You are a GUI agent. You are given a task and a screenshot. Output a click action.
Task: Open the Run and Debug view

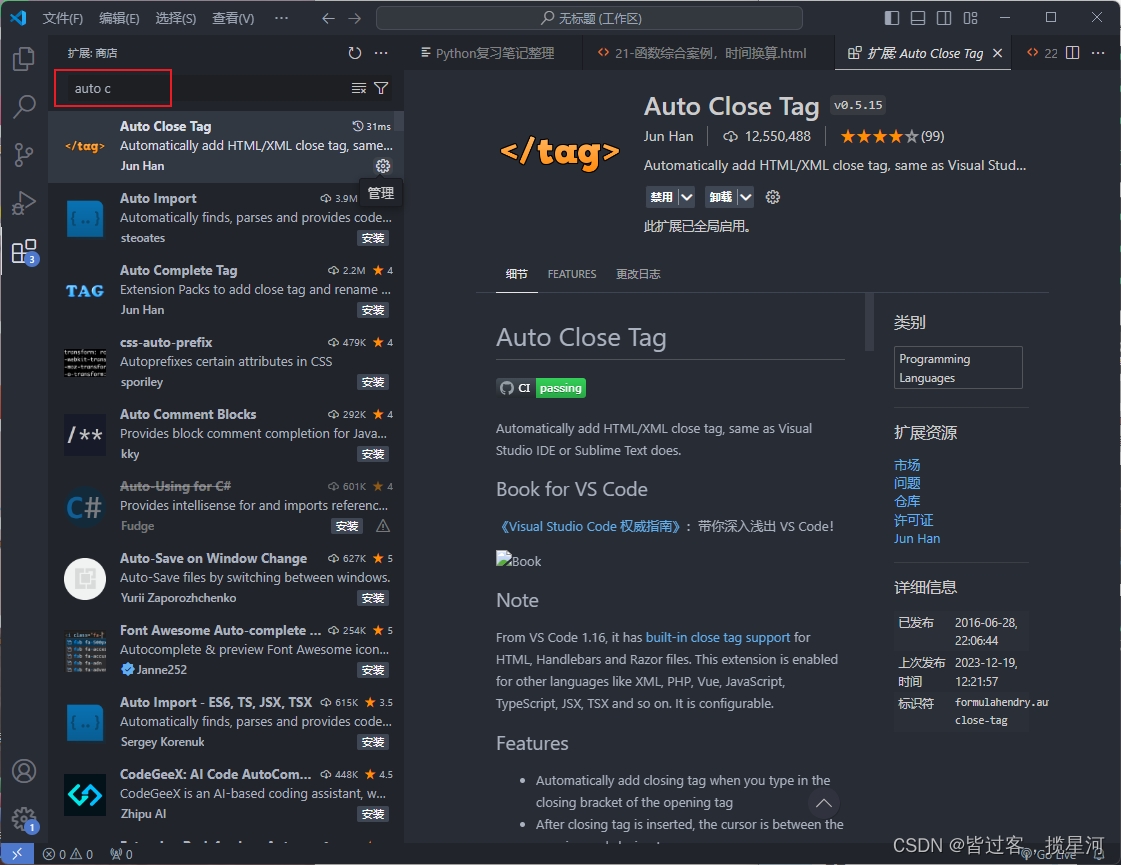24,202
